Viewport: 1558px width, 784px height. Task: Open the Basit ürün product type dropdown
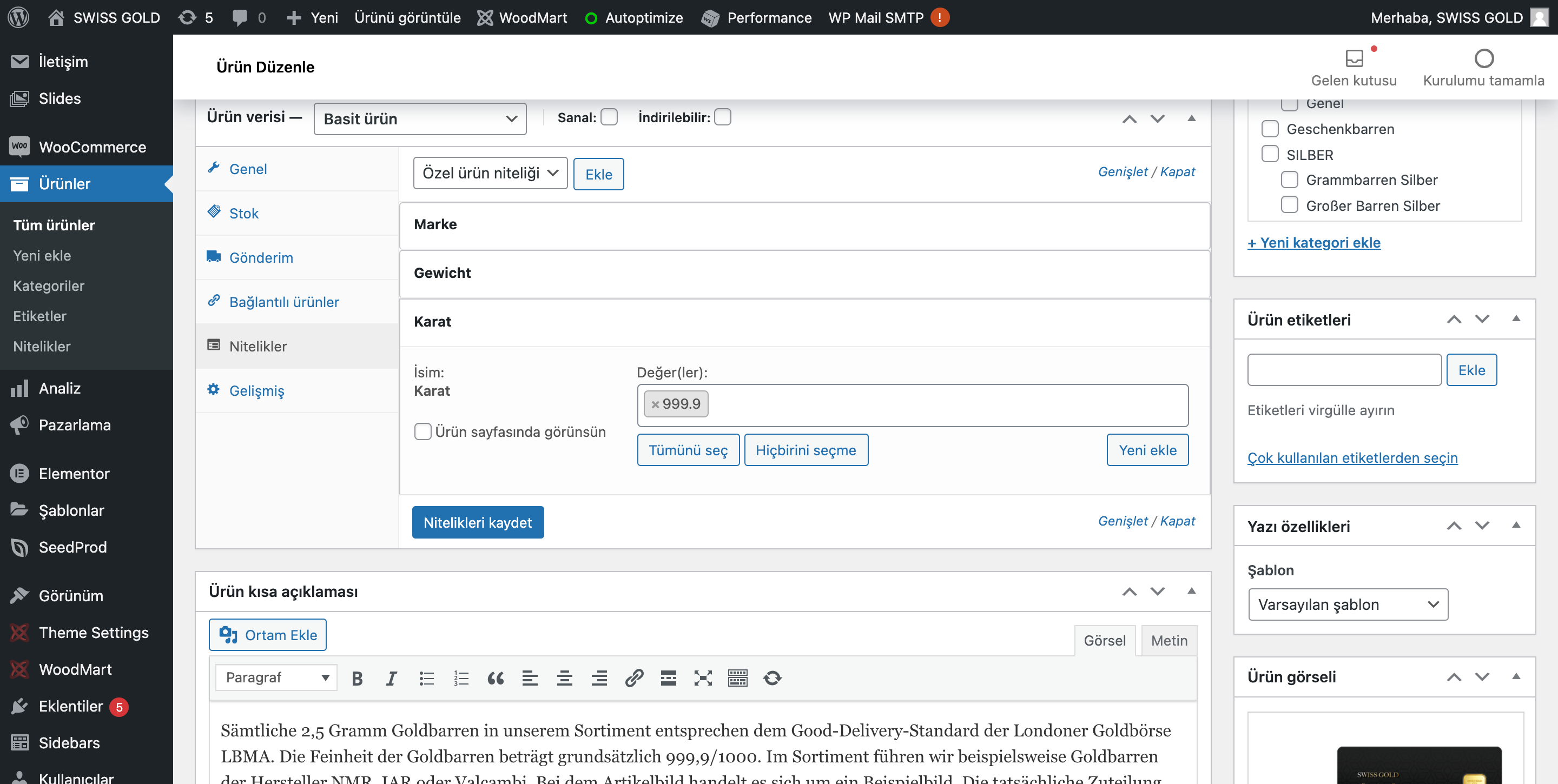click(420, 118)
